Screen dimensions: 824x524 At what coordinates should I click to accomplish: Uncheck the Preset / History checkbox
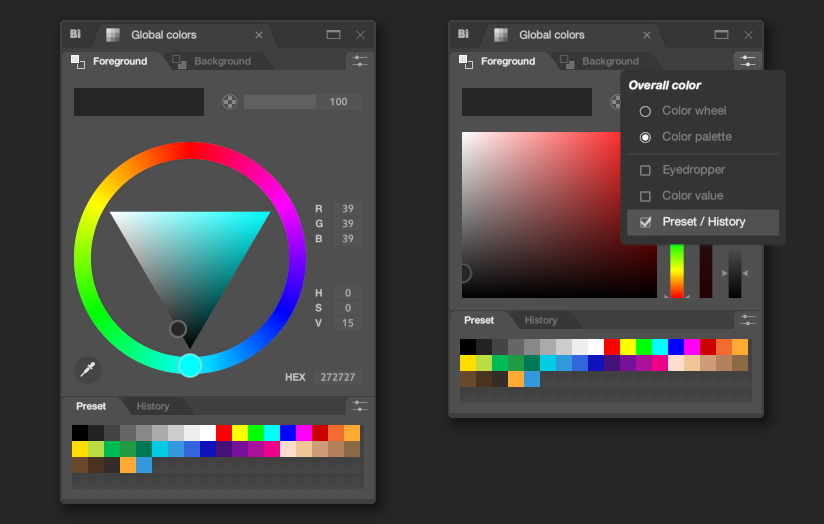[645, 222]
